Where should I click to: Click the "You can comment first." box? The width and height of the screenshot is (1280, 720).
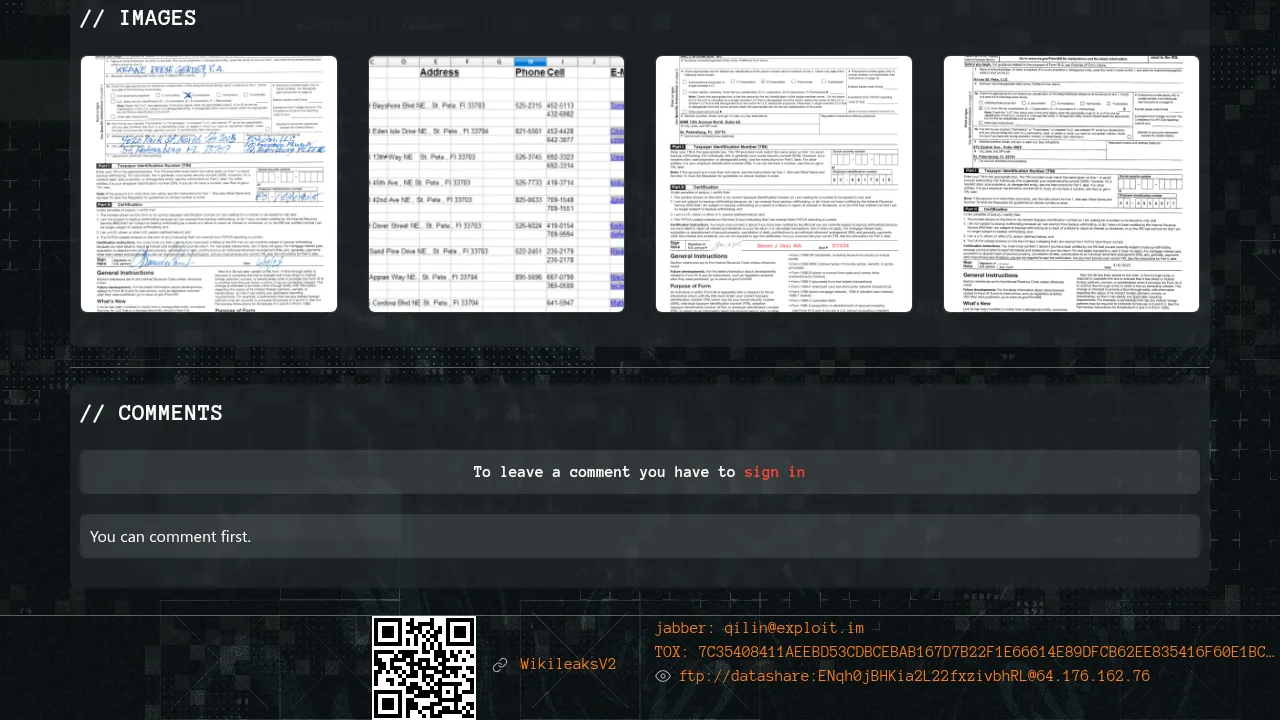pos(640,536)
